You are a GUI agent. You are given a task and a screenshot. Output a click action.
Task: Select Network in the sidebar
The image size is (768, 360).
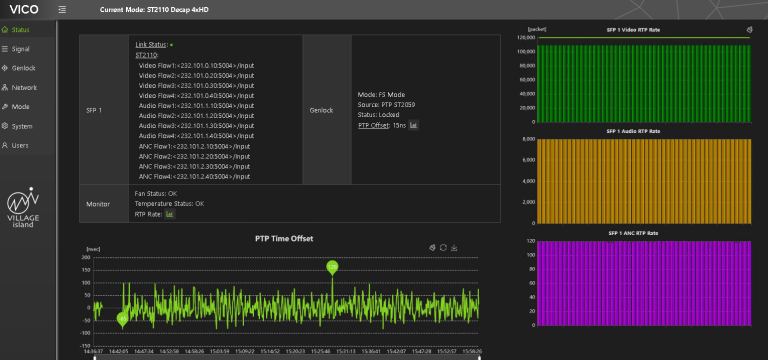24,88
